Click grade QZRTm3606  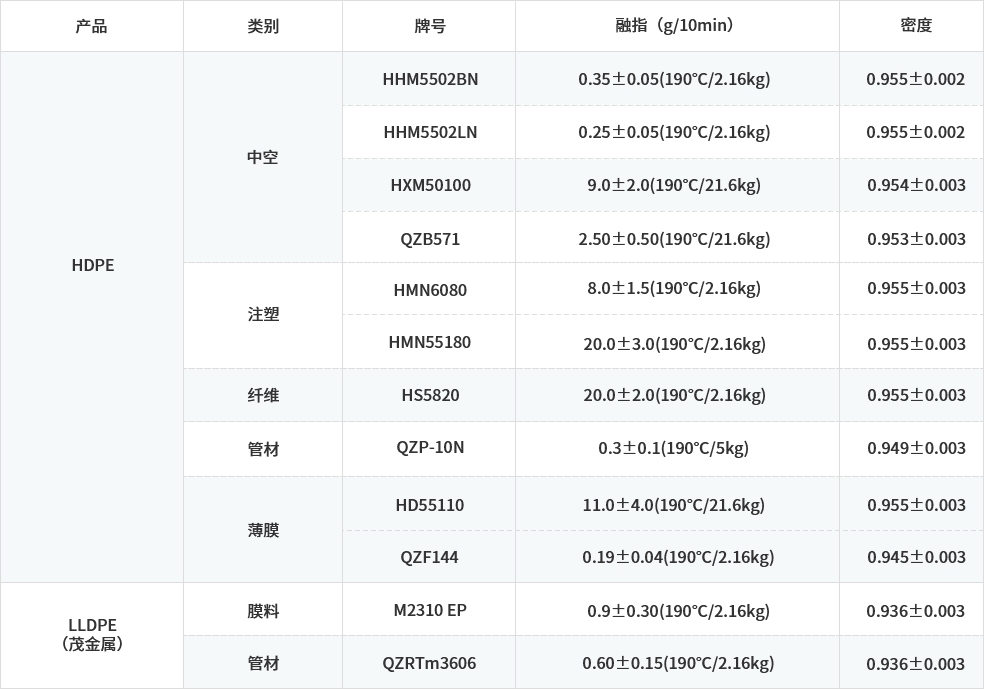point(430,663)
